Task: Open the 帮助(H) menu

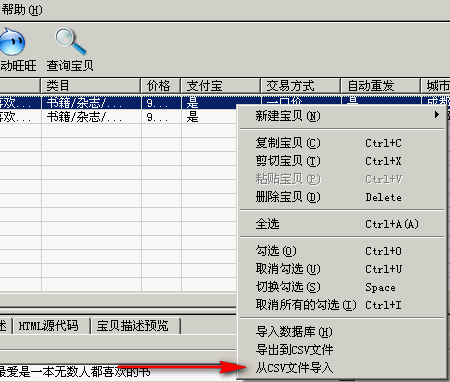Action: (x=22, y=10)
